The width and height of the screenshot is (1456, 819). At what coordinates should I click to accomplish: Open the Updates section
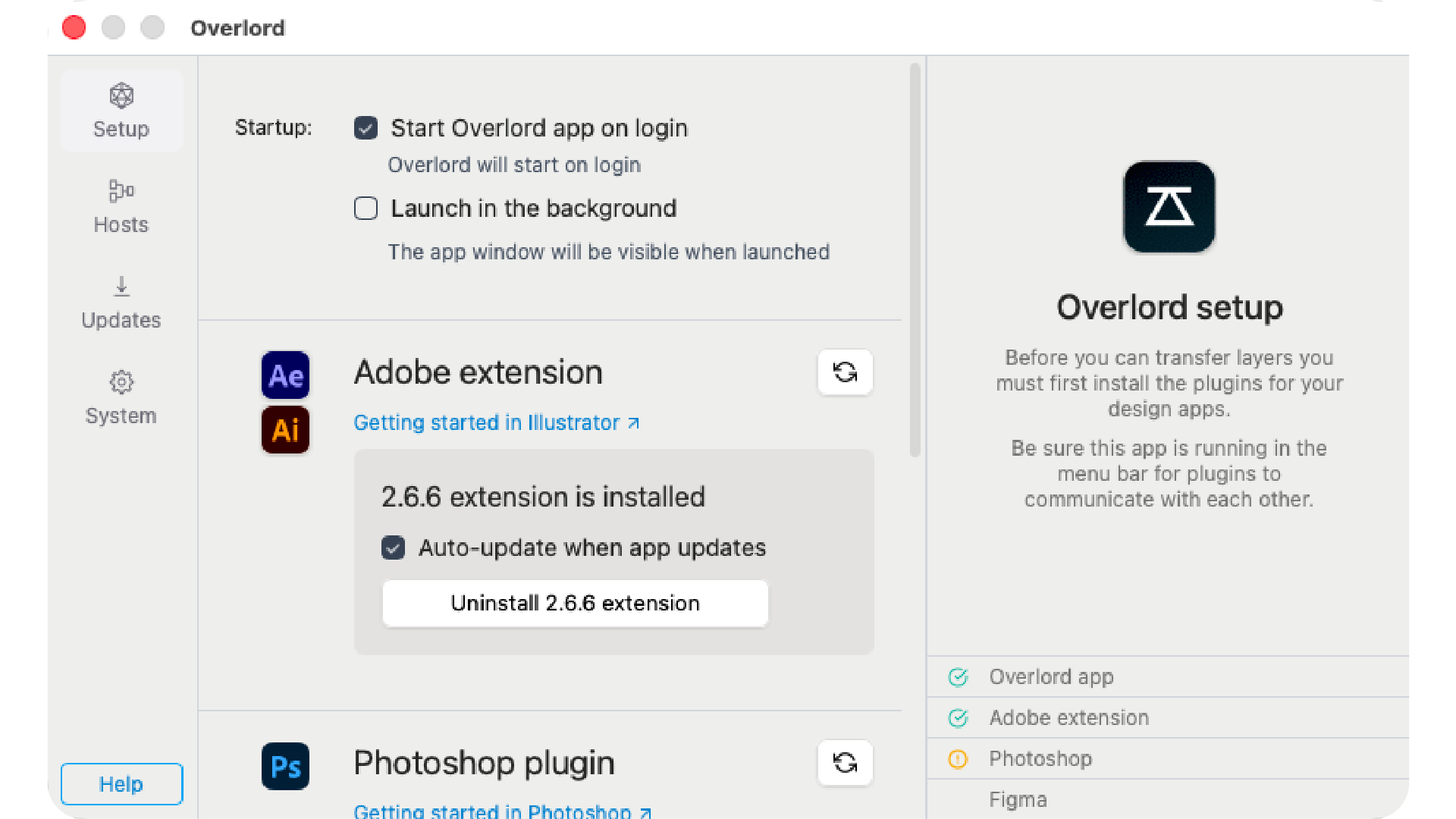pos(121,302)
